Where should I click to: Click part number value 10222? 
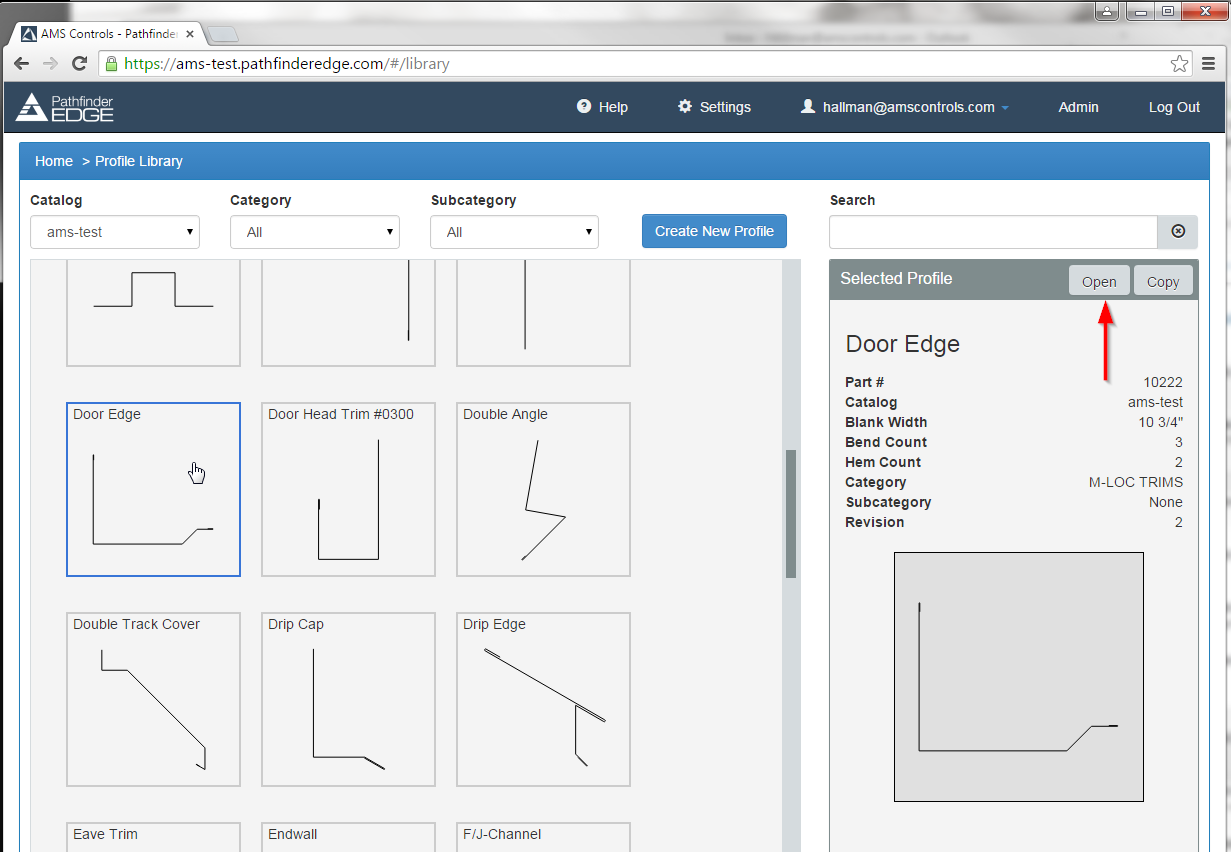tap(1163, 382)
